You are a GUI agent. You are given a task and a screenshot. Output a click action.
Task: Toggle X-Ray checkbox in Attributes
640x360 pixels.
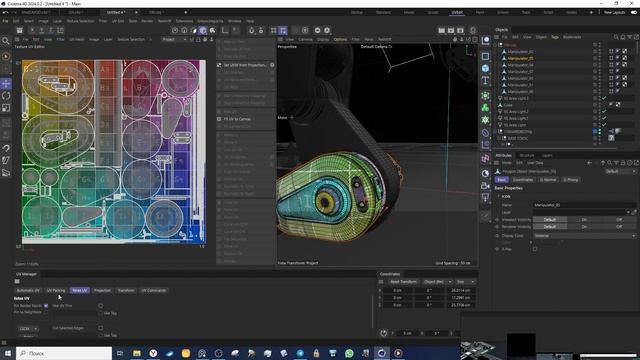(535, 249)
